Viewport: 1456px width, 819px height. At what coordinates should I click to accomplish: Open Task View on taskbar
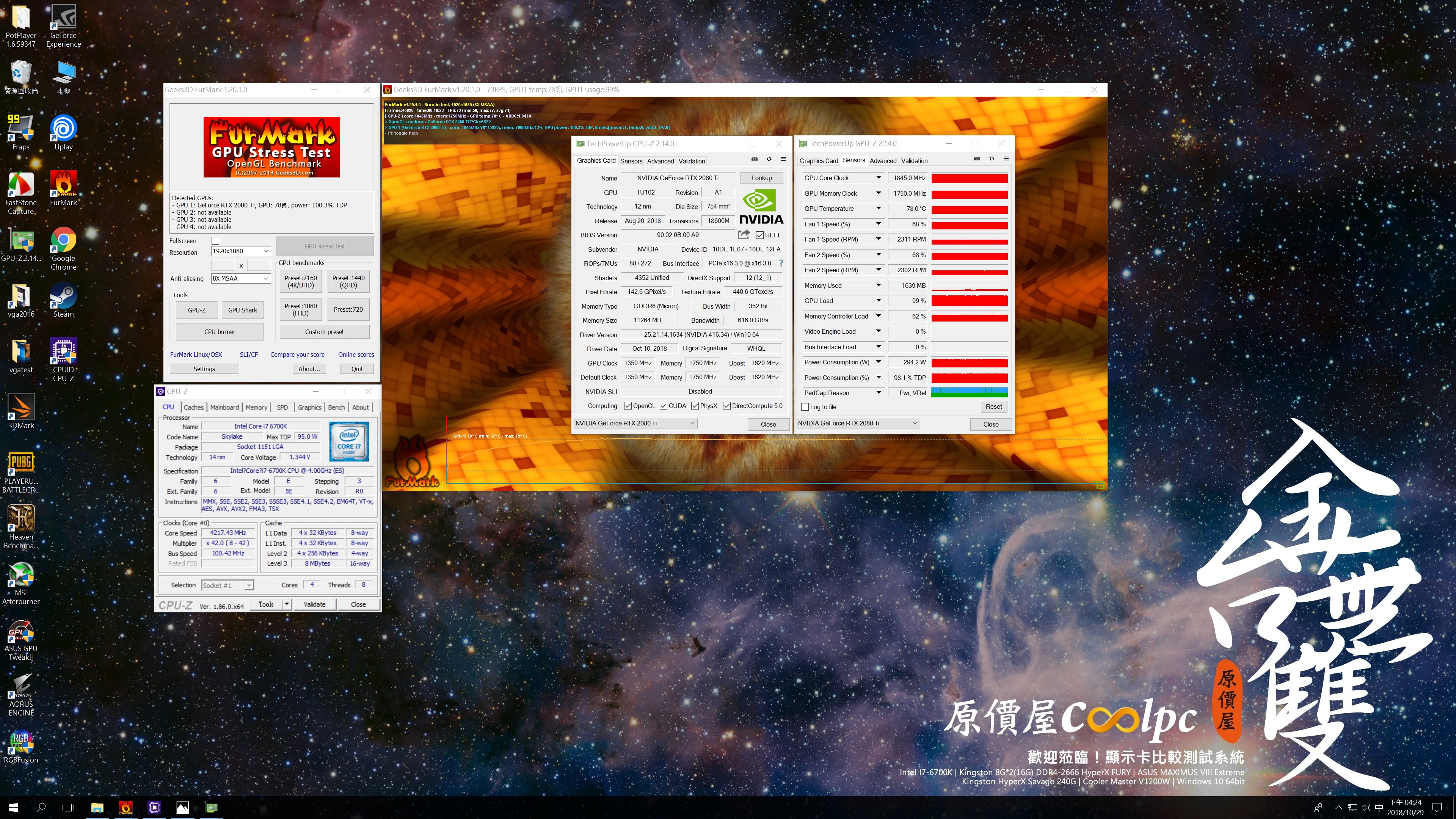pyautogui.click(x=68, y=808)
